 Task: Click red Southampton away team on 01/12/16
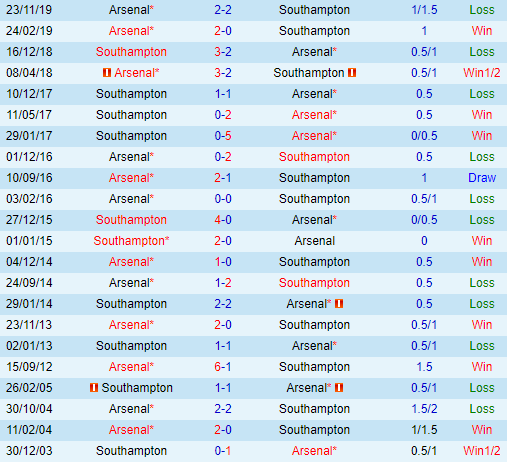click(314, 157)
